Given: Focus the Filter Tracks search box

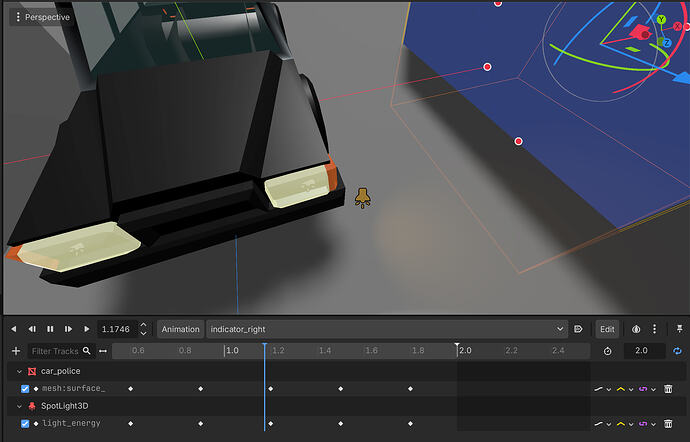Looking at the screenshot, I should [x=61, y=351].
